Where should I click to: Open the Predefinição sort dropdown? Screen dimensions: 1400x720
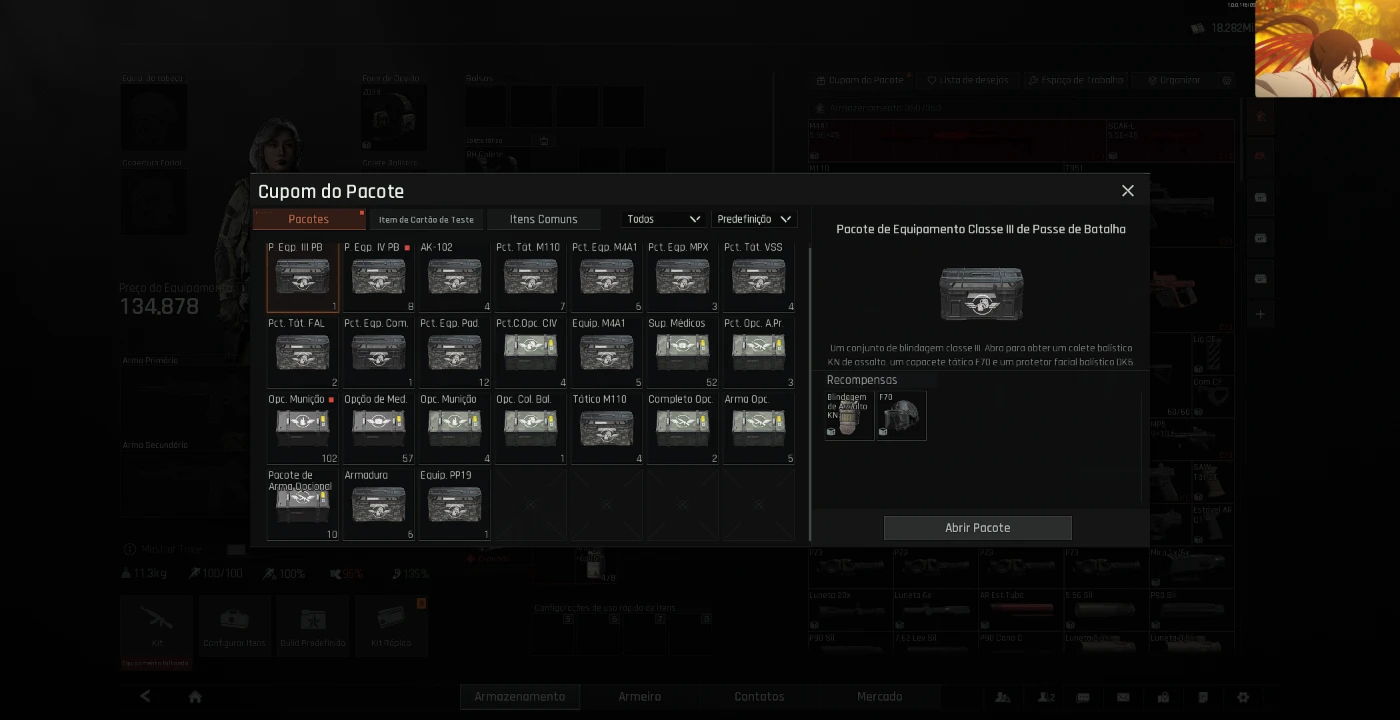point(754,219)
